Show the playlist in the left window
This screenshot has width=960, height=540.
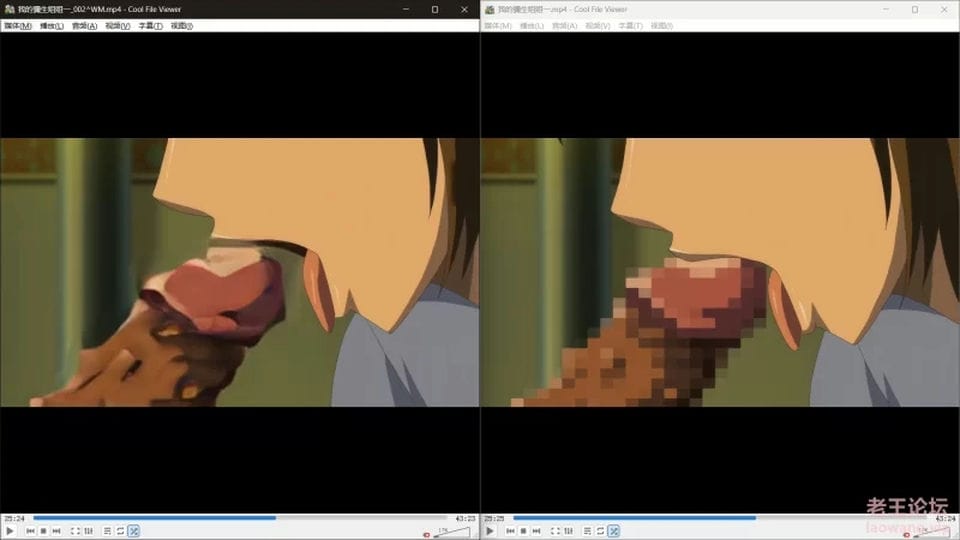pyautogui.click(x=107, y=531)
